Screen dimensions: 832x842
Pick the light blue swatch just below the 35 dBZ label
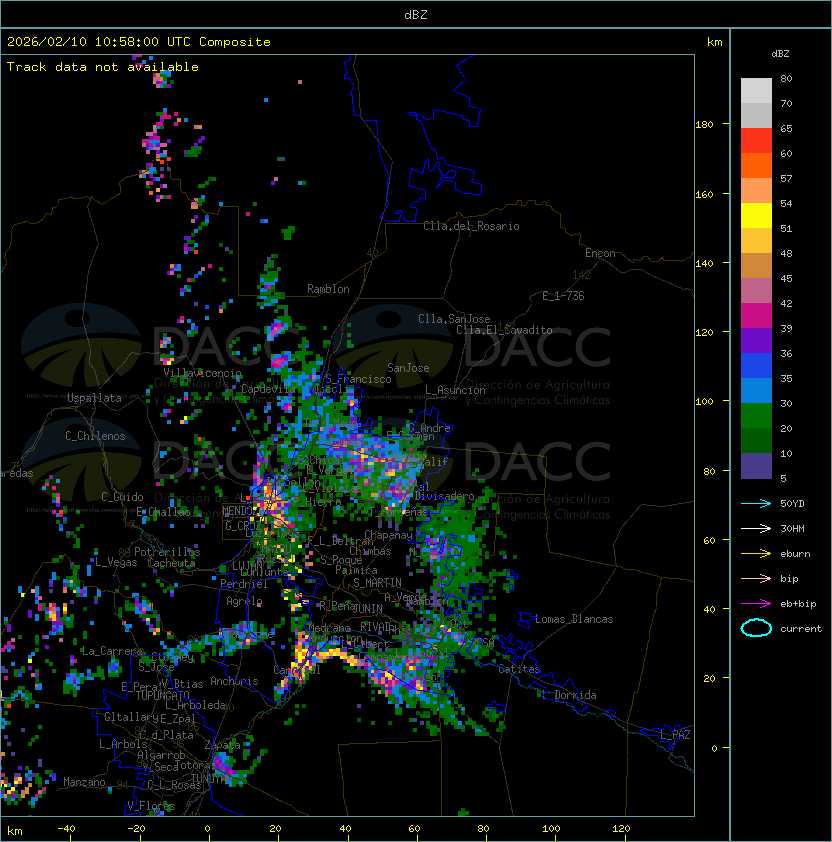coord(756,390)
